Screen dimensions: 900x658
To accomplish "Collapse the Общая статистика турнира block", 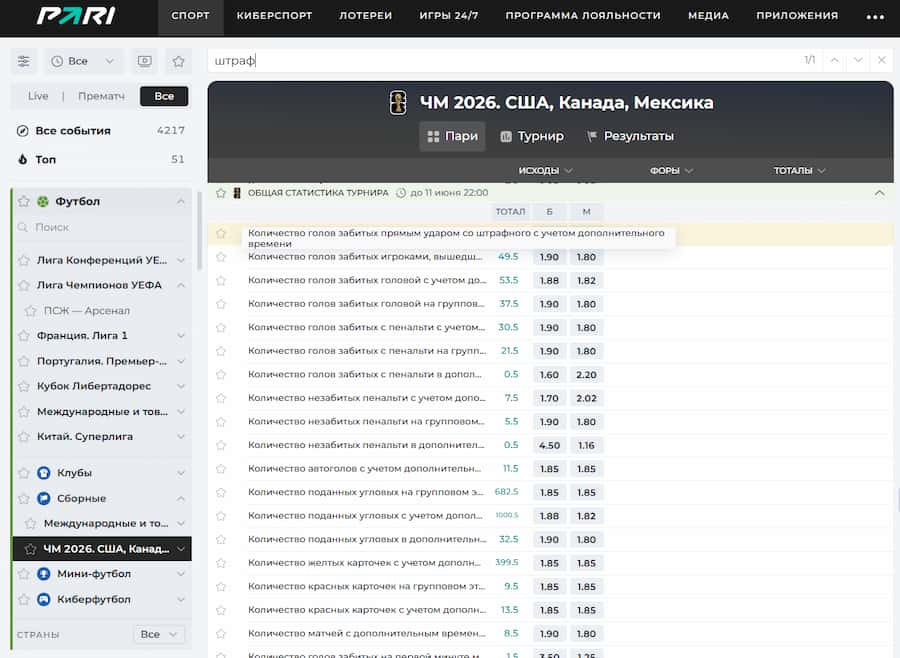I will [x=879, y=193].
